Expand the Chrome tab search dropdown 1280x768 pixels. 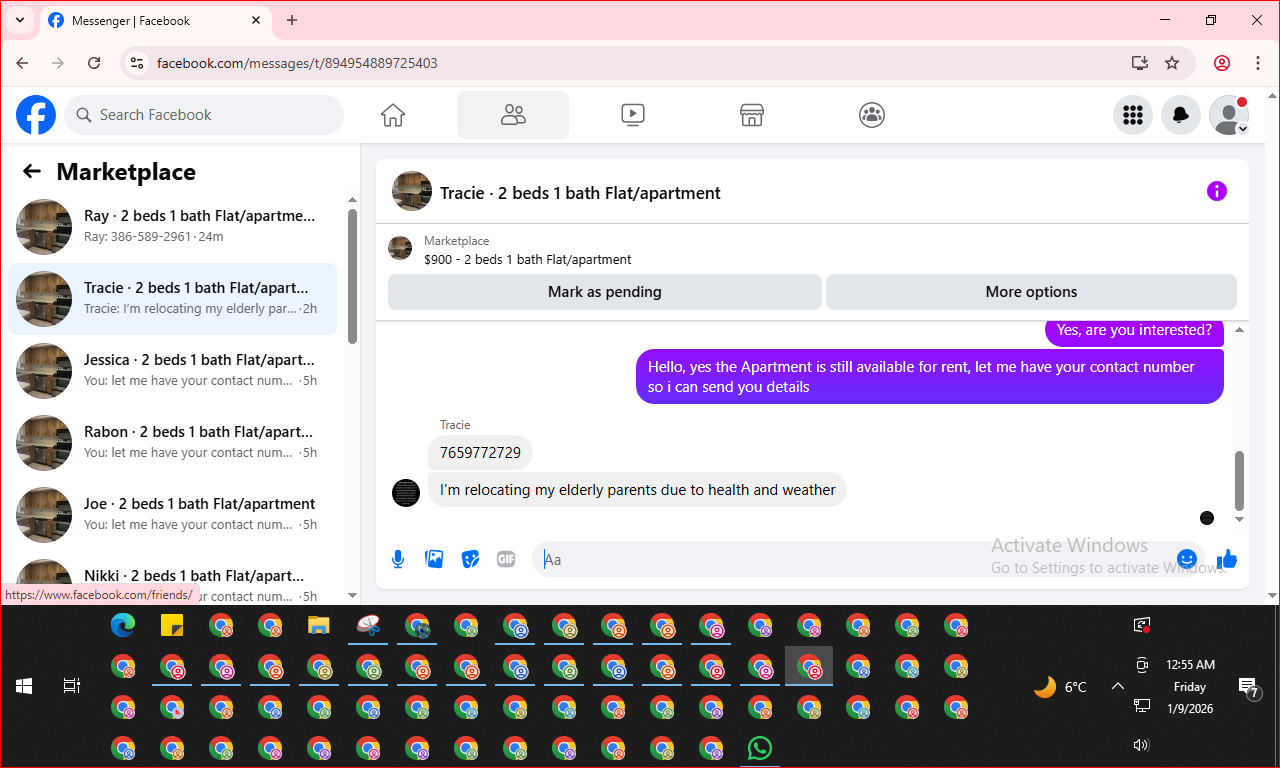20,20
